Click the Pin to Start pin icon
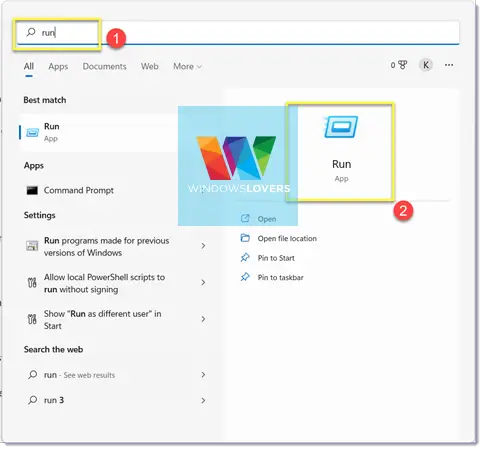Screen dimensions: 483x450 pyautogui.click(x=245, y=258)
